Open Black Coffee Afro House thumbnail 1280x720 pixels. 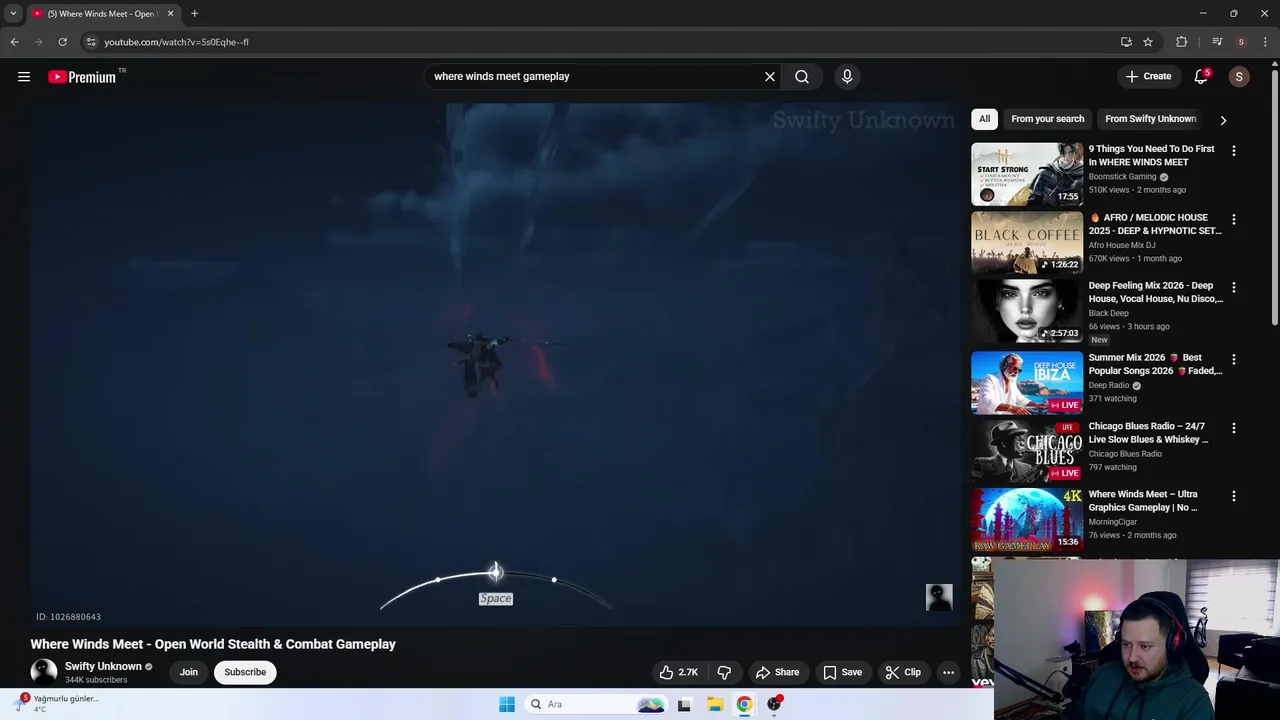(1027, 242)
